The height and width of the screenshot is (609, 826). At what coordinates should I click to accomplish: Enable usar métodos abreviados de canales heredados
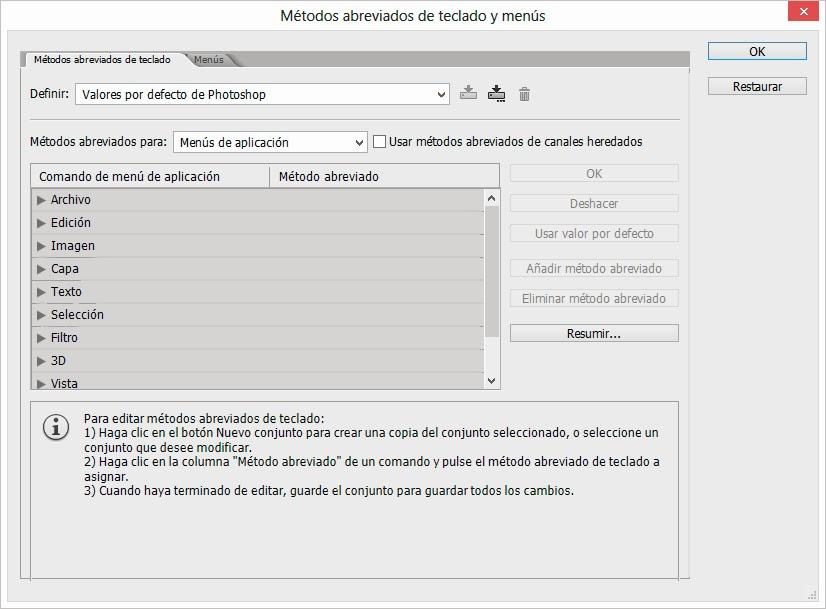(x=378, y=141)
